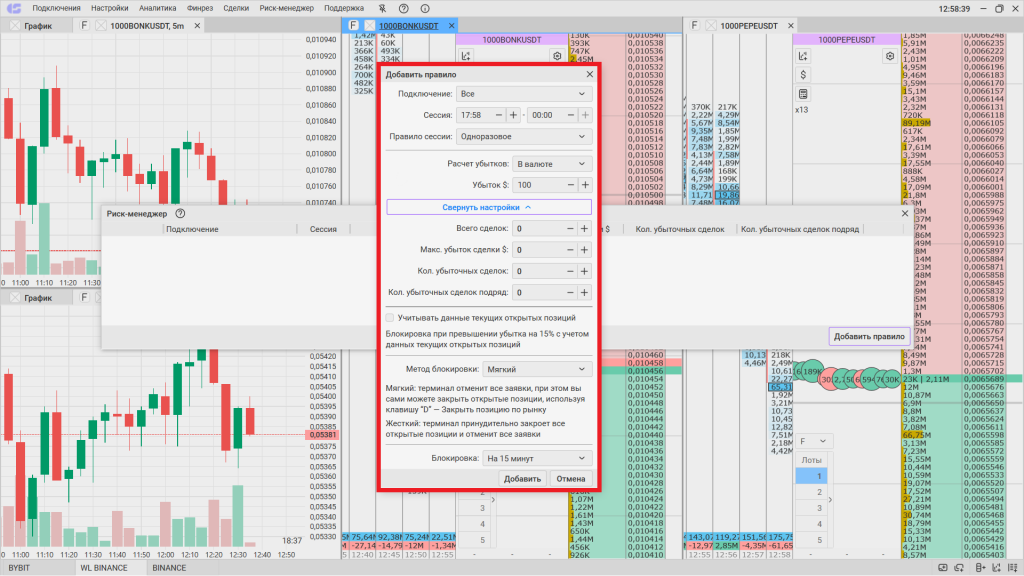The image size is (1024, 576).
Task: Click the linked-window-plus icon in the status bar
Action: coord(959,568)
